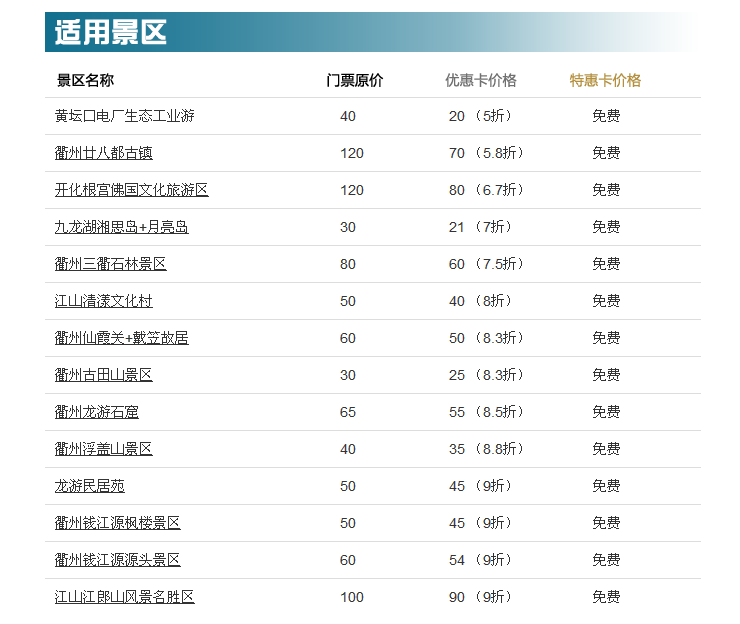This screenshot has width=740, height=624.
Task: Click the 特惠卡价格 column header
Action: pyautogui.click(x=605, y=80)
